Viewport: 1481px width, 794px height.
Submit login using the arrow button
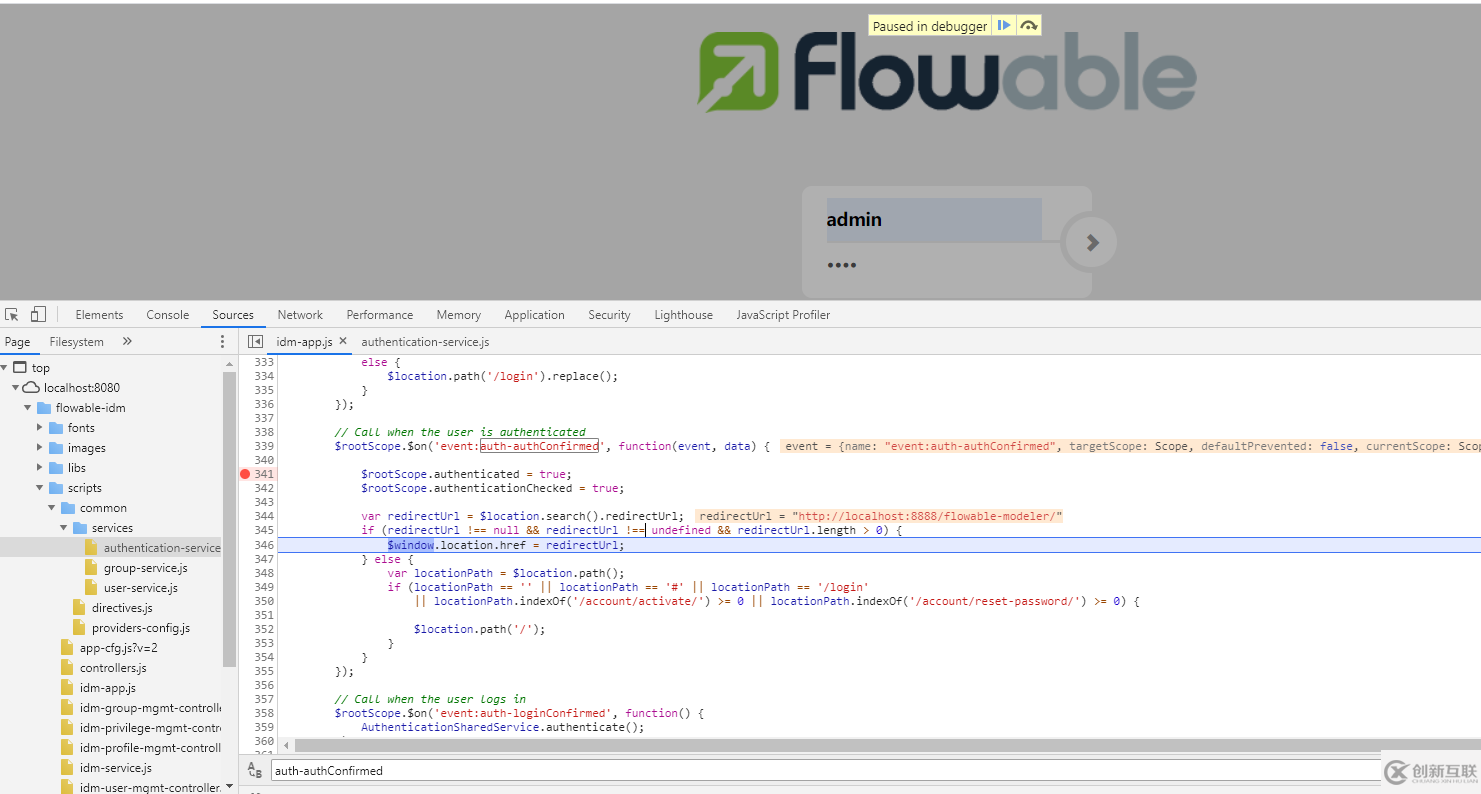coord(1089,241)
